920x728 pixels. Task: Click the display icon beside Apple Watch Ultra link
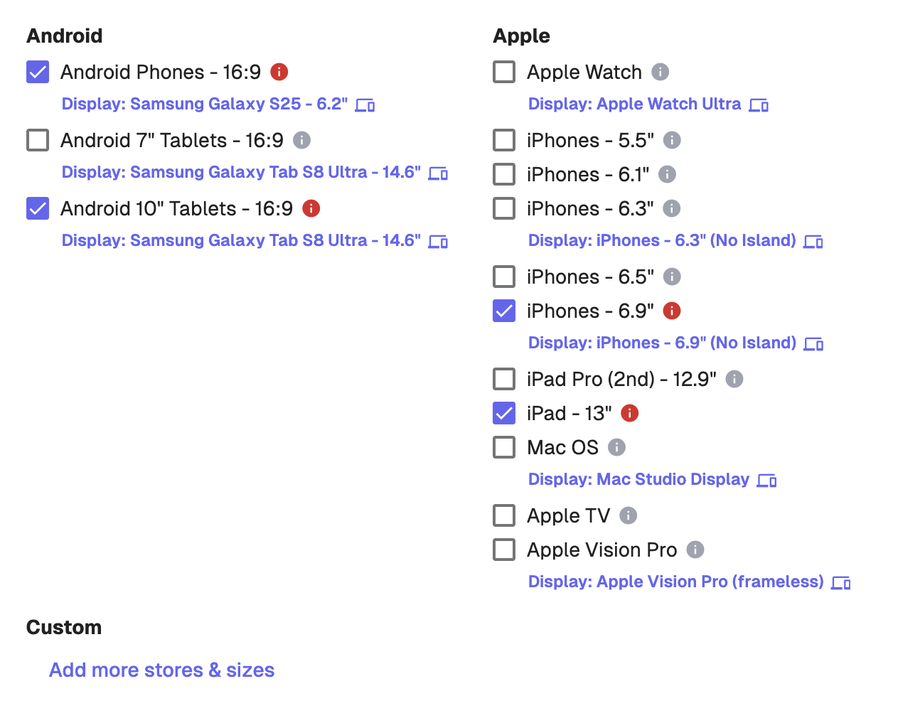coord(758,104)
